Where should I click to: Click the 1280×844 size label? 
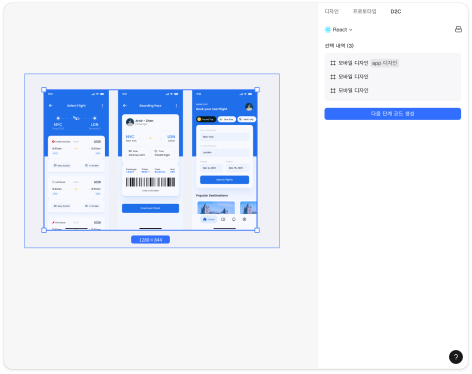point(150,240)
